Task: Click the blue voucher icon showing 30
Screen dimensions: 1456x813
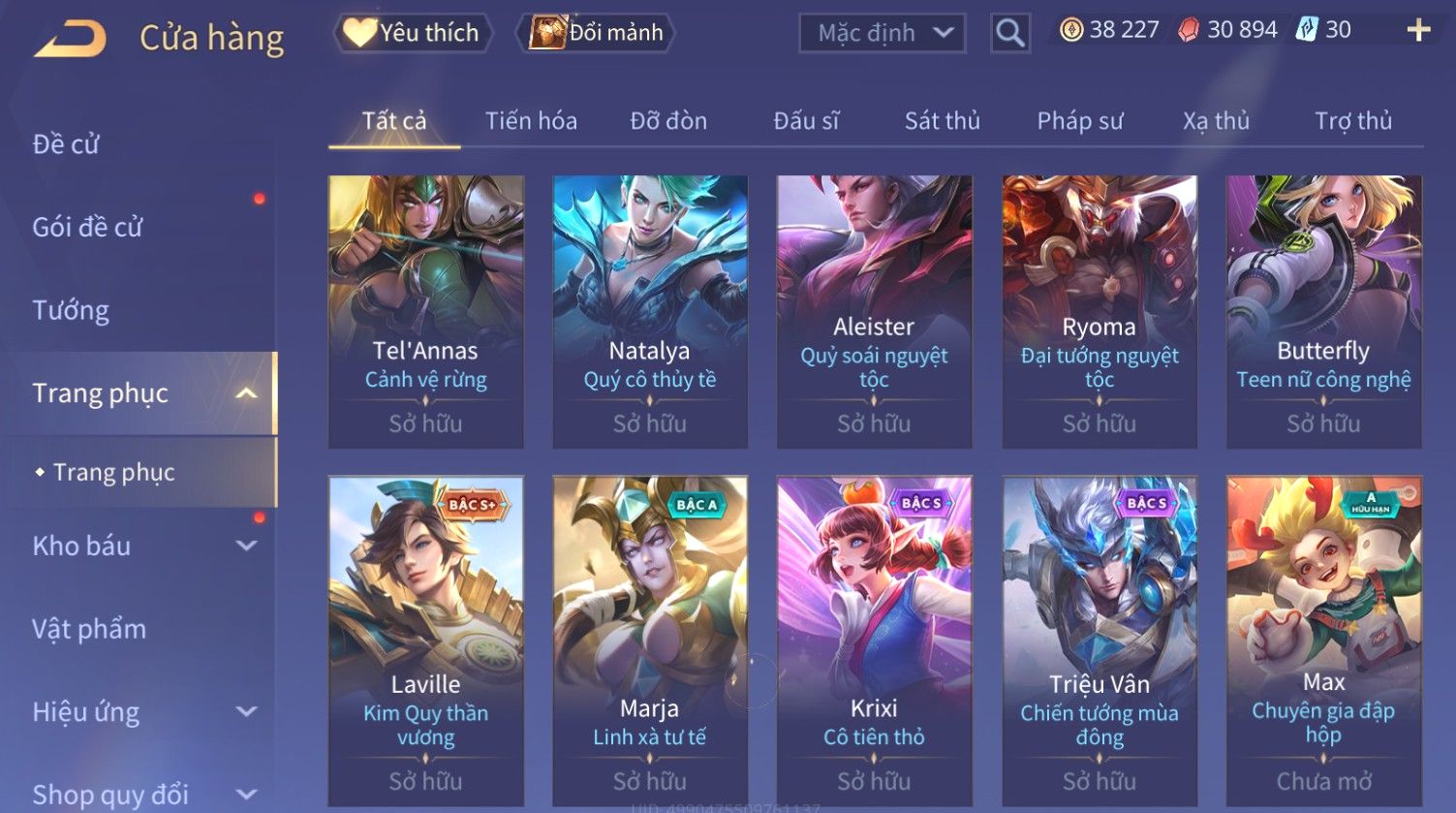Action: (1307, 30)
